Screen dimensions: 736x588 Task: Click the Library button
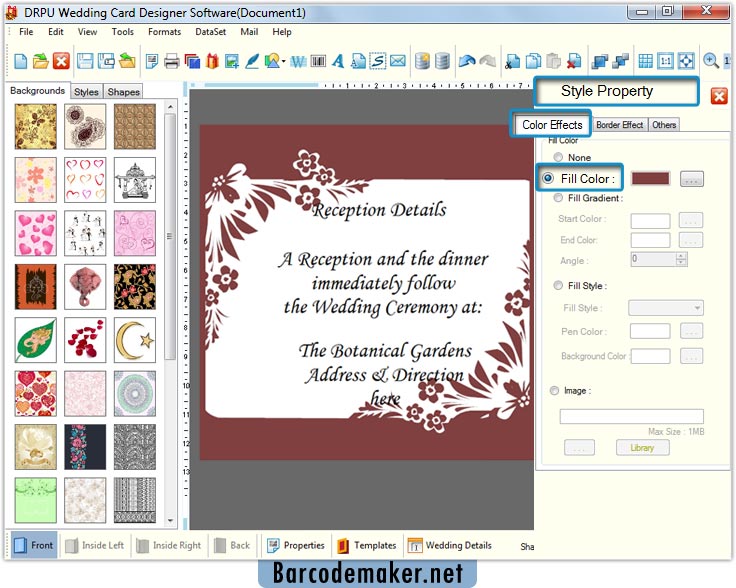point(642,448)
